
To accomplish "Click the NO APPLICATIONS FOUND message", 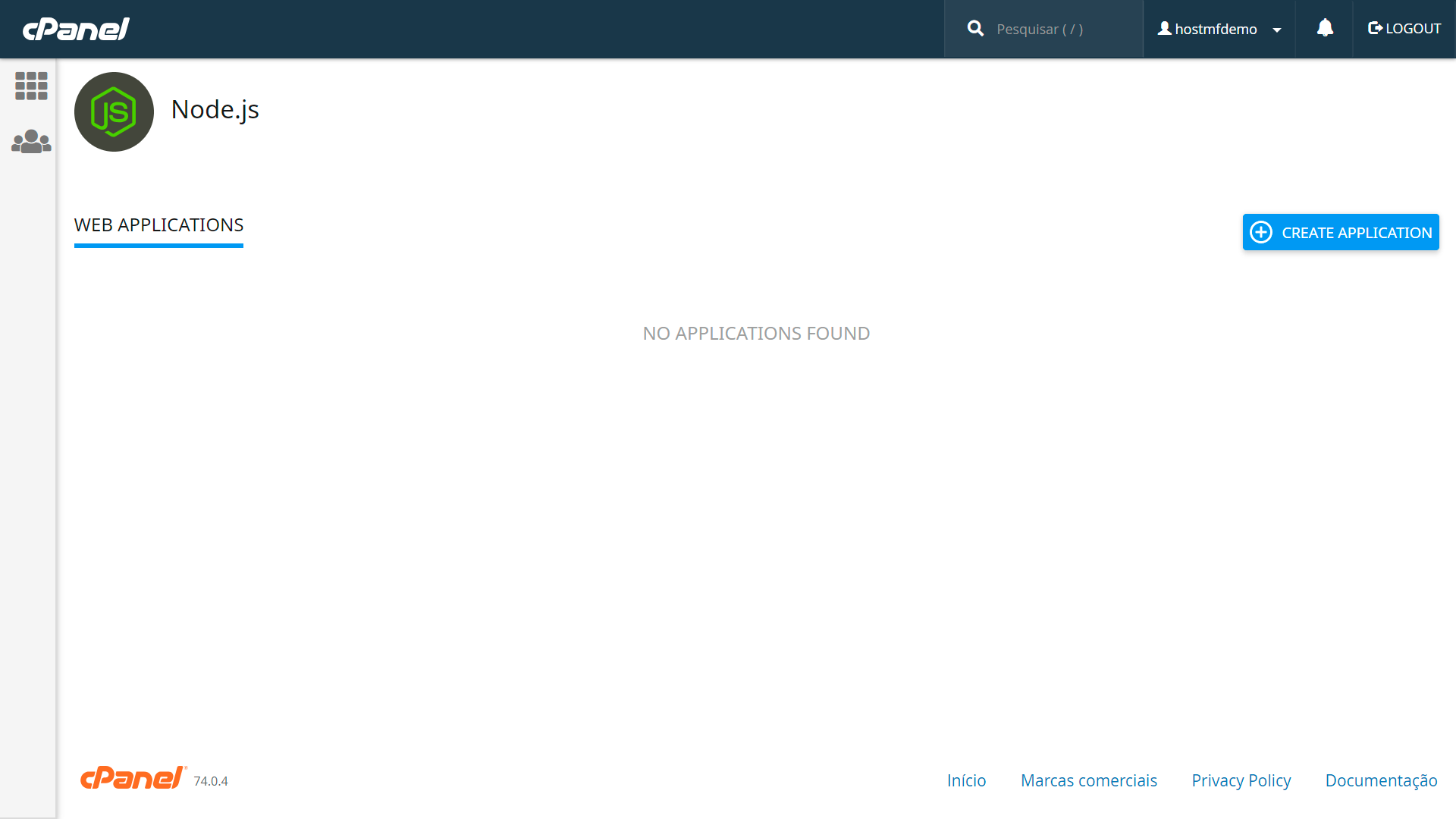I will tap(756, 333).
